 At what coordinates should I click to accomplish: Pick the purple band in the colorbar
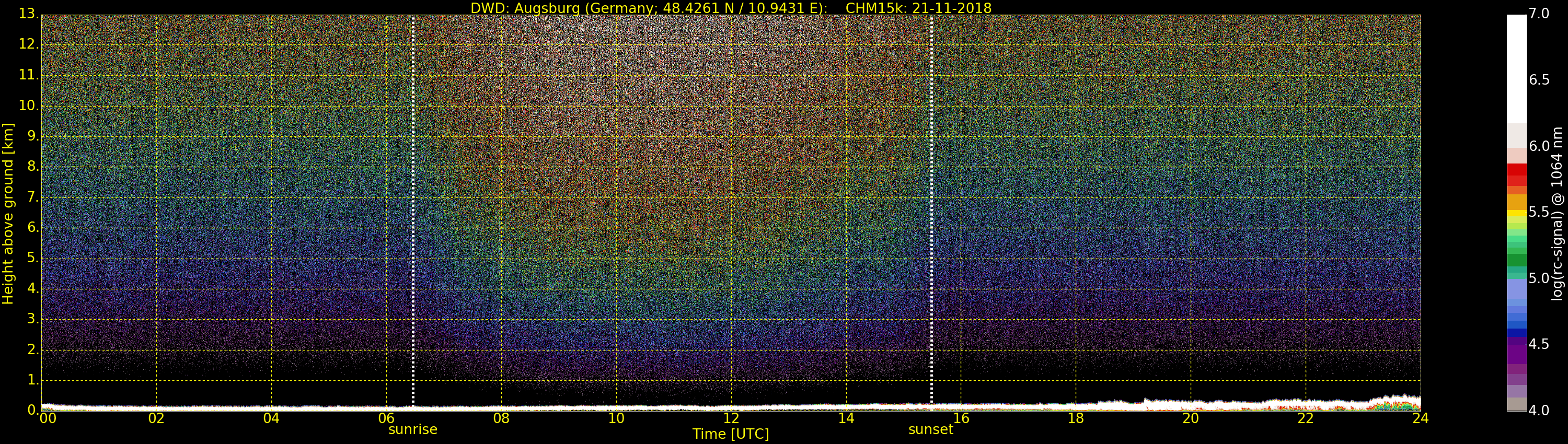click(x=1516, y=353)
